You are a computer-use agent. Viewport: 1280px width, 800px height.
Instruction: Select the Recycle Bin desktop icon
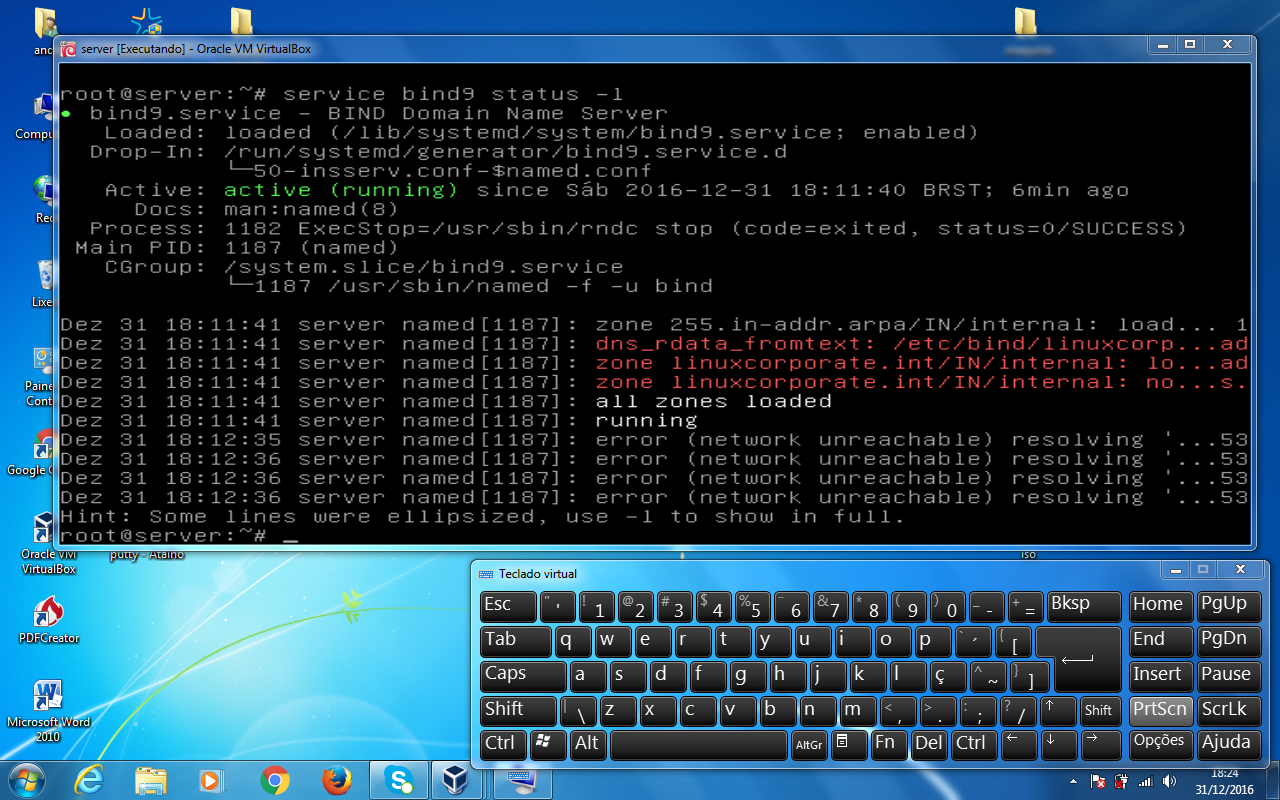tap(44, 284)
